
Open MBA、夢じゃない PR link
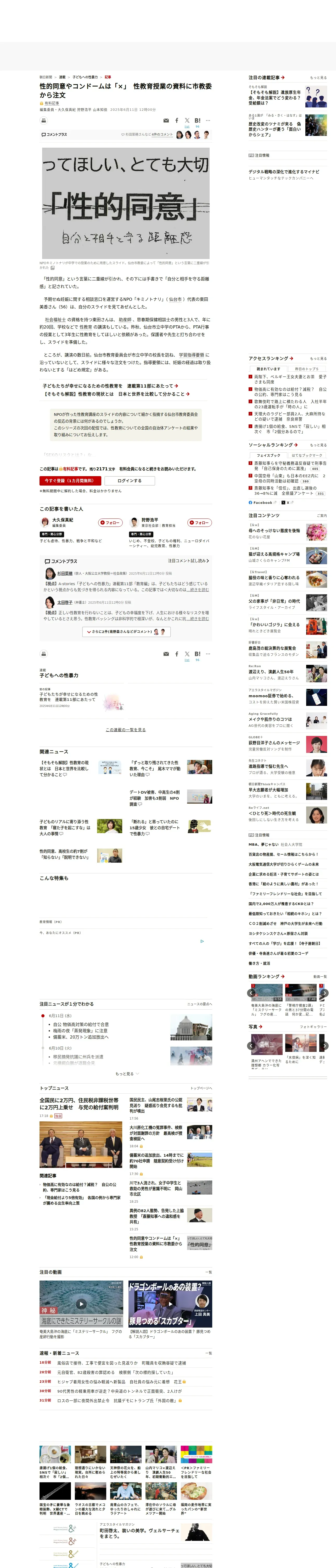[x=275, y=844]
